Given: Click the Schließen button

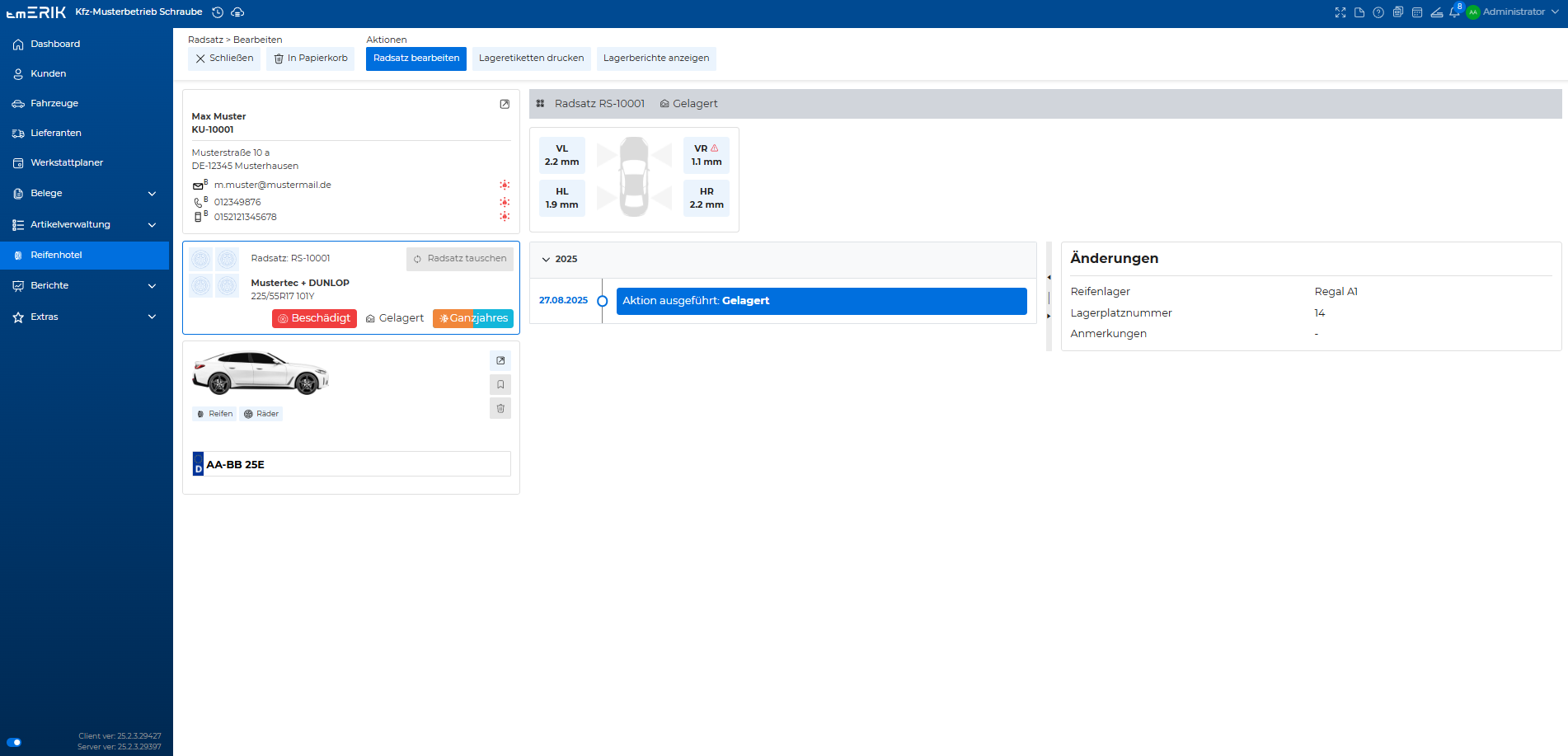Looking at the screenshot, I should click(x=224, y=59).
